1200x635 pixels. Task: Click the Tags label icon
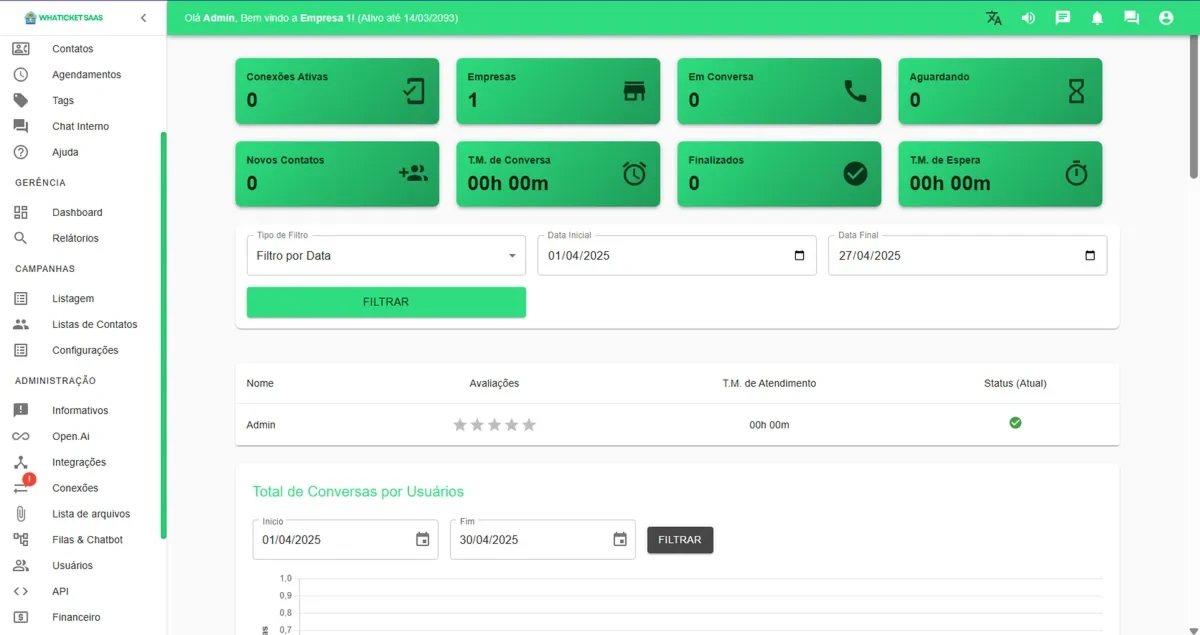tap(21, 100)
